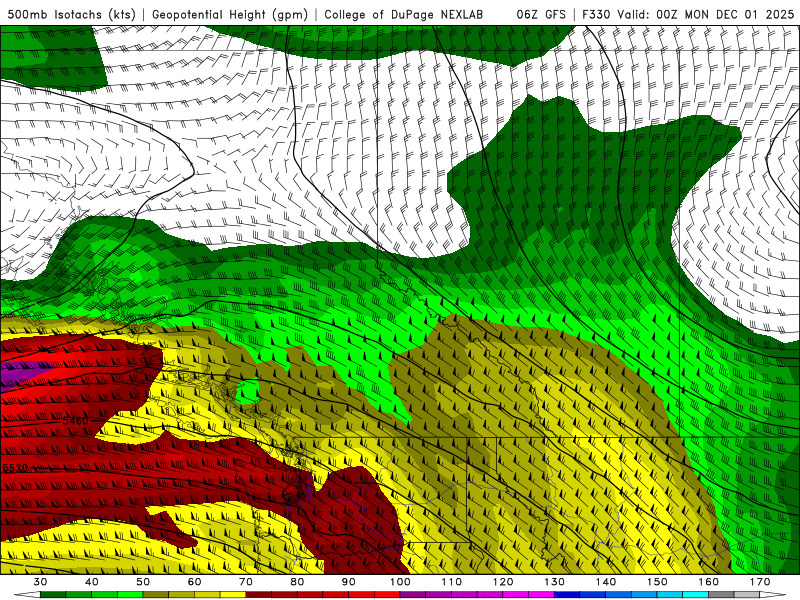Pick the magenta 125-130 kt legend swatch
This screenshot has height=600, width=800.
click(x=541, y=595)
